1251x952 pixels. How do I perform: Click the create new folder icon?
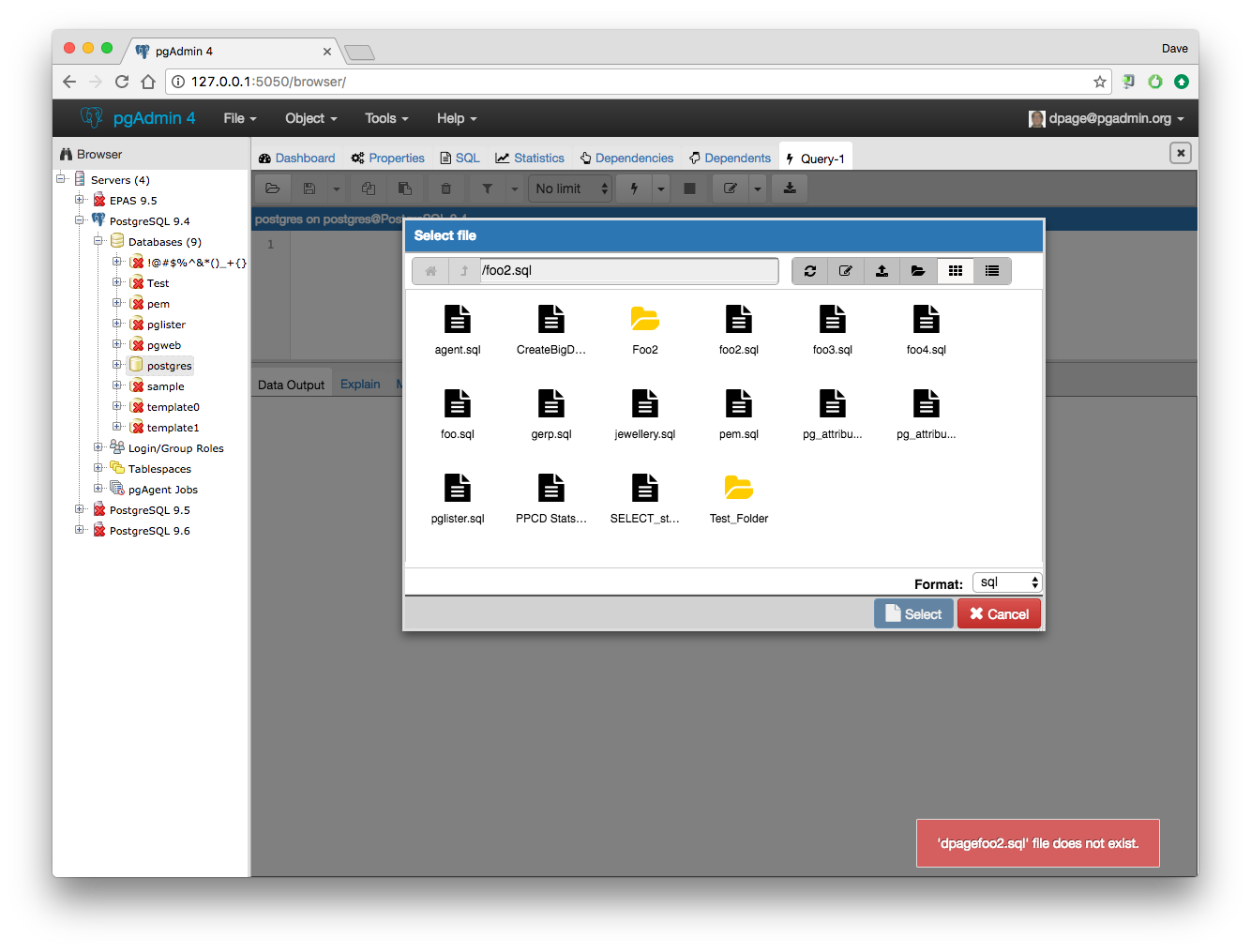point(918,271)
